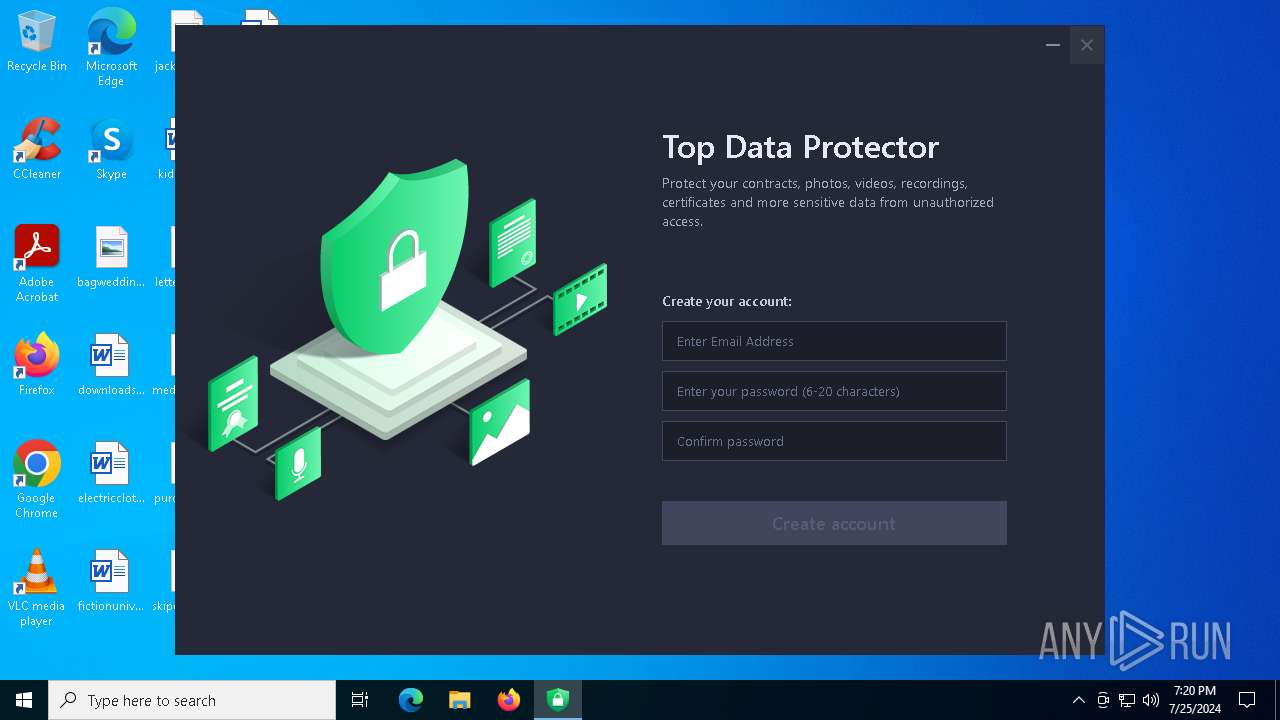Launch Google Chrome desktop shortcut
Image resolution: width=1280 pixels, height=720 pixels.
(37, 480)
